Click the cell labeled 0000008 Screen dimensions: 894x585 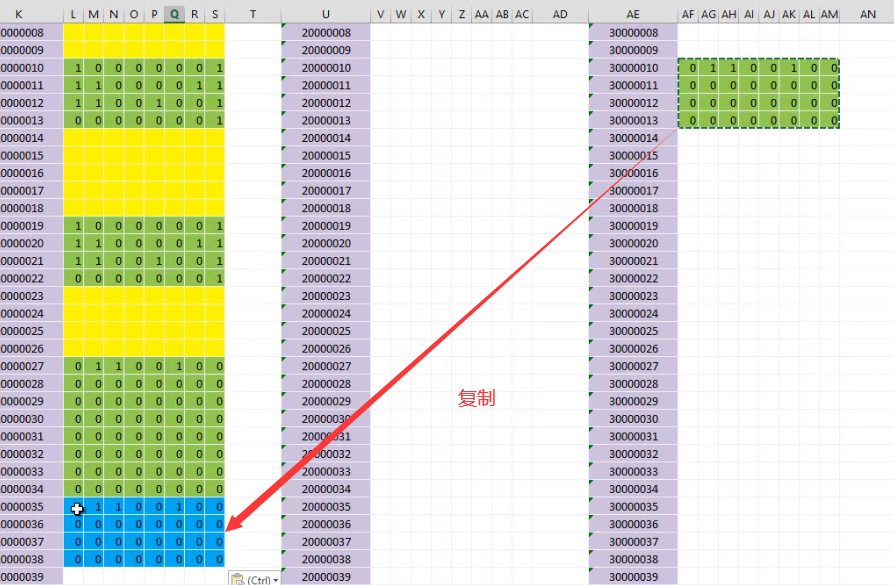tap(28, 32)
